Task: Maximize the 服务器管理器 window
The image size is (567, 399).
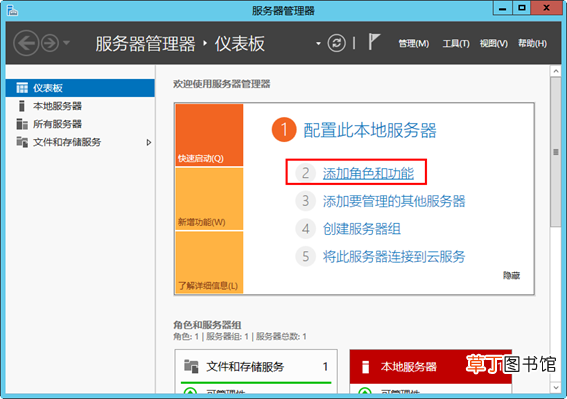Action: tap(521, 8)
